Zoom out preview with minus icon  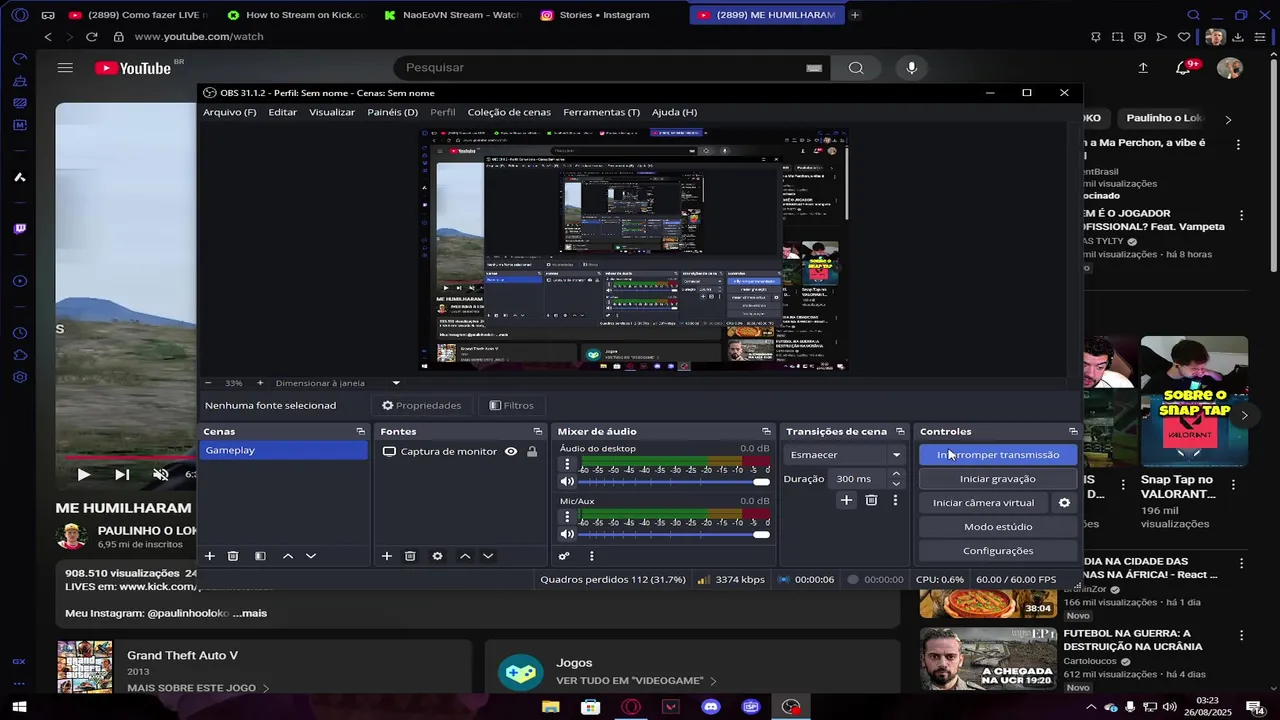(x=208, y=383)
